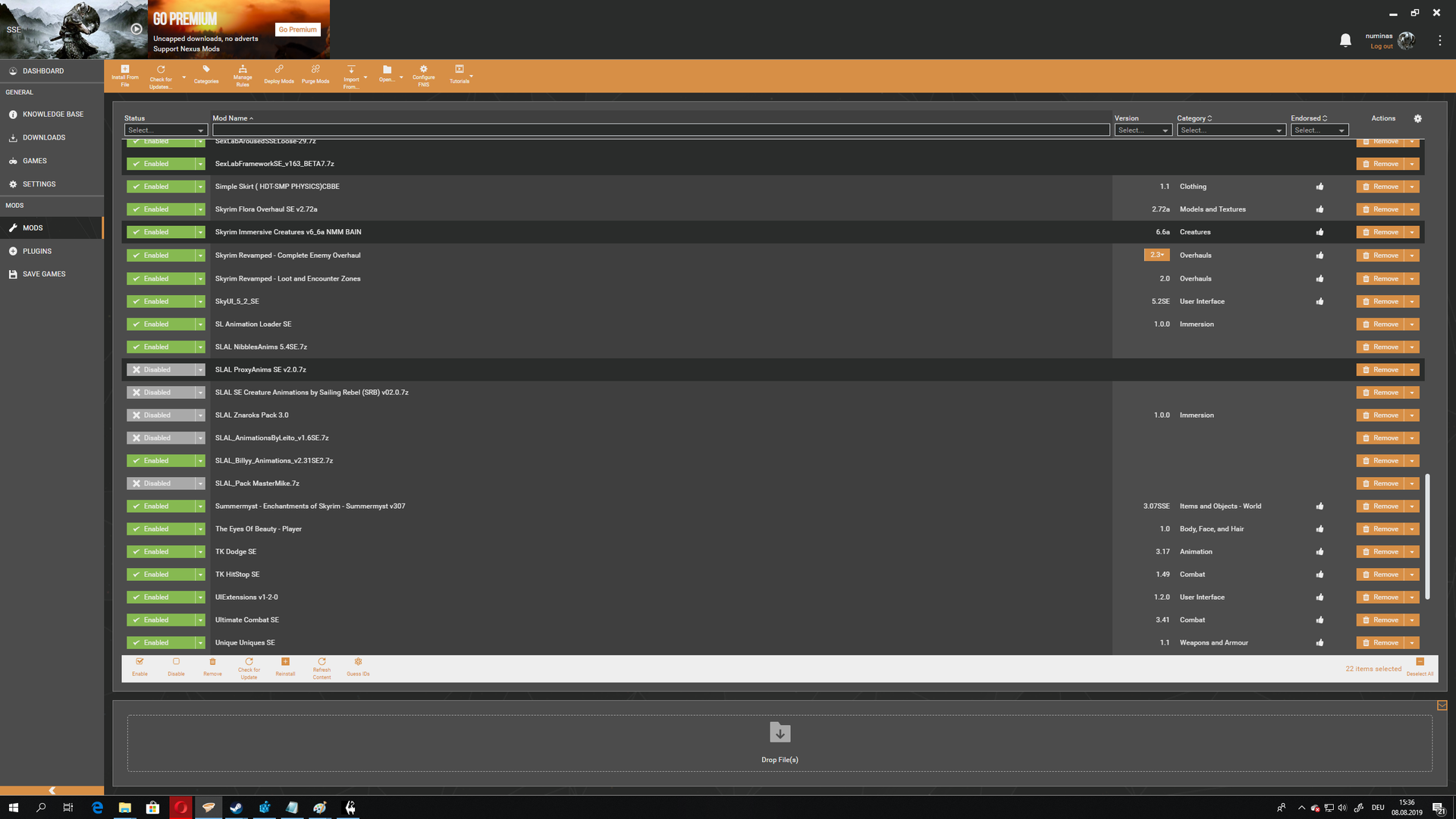Open Plugins in sidebar
Viewport: 1456px width, 819px height.
tap(52, 251)
